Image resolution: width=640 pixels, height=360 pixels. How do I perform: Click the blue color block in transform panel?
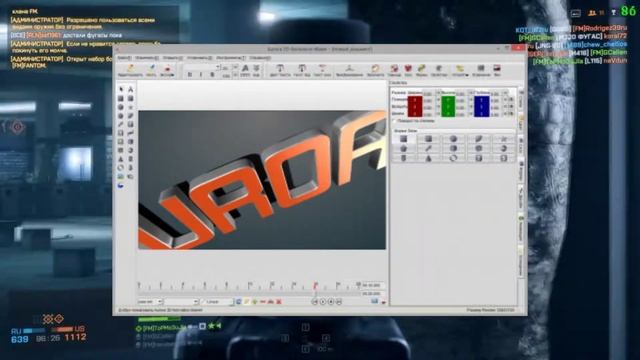[x=482, y=106]
